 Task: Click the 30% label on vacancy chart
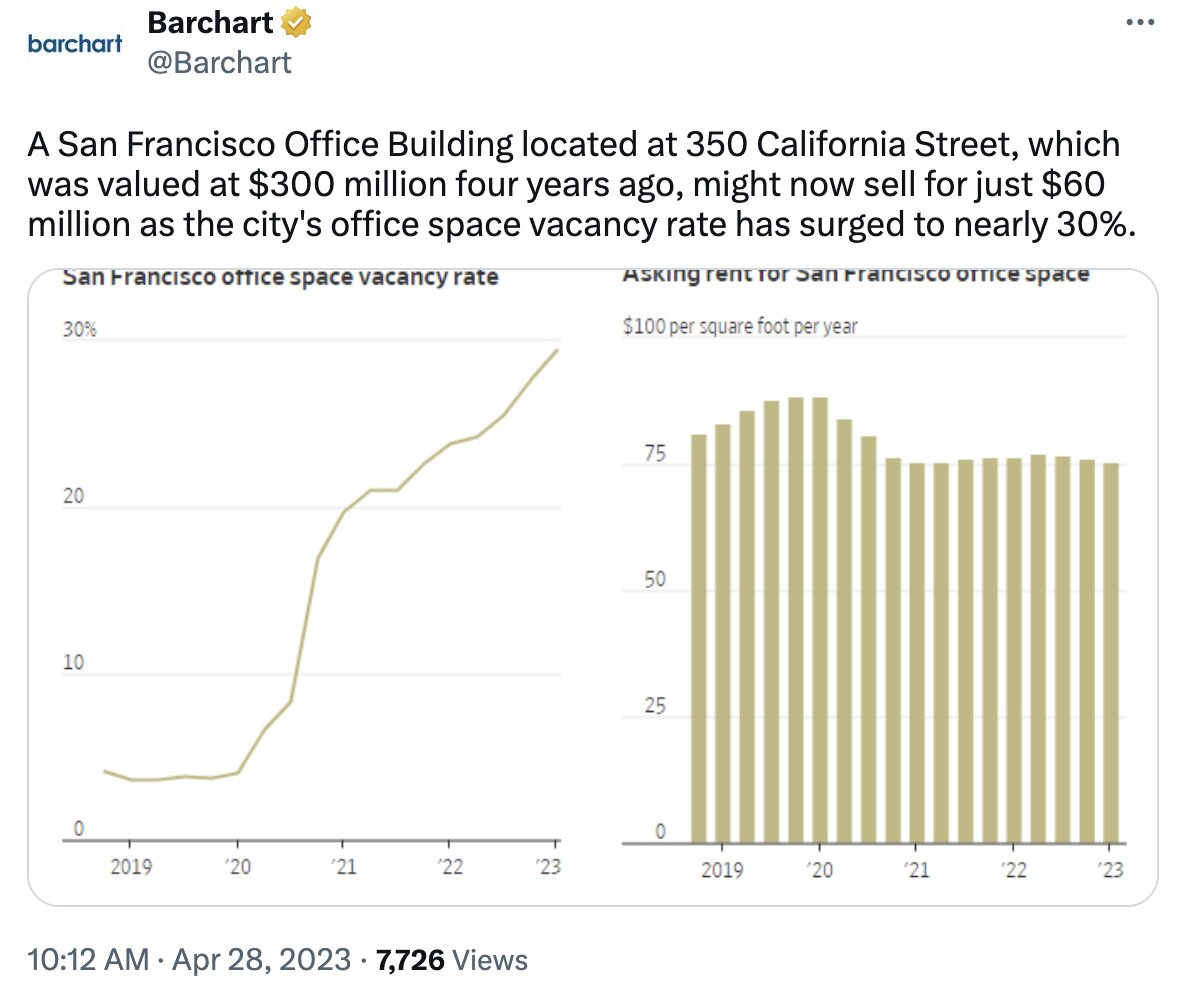(x=79, y=331)
